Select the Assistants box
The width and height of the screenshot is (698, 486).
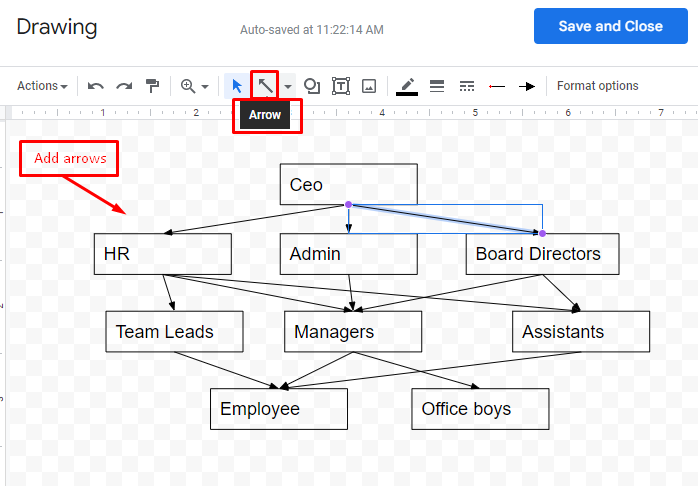pos(581,332)
